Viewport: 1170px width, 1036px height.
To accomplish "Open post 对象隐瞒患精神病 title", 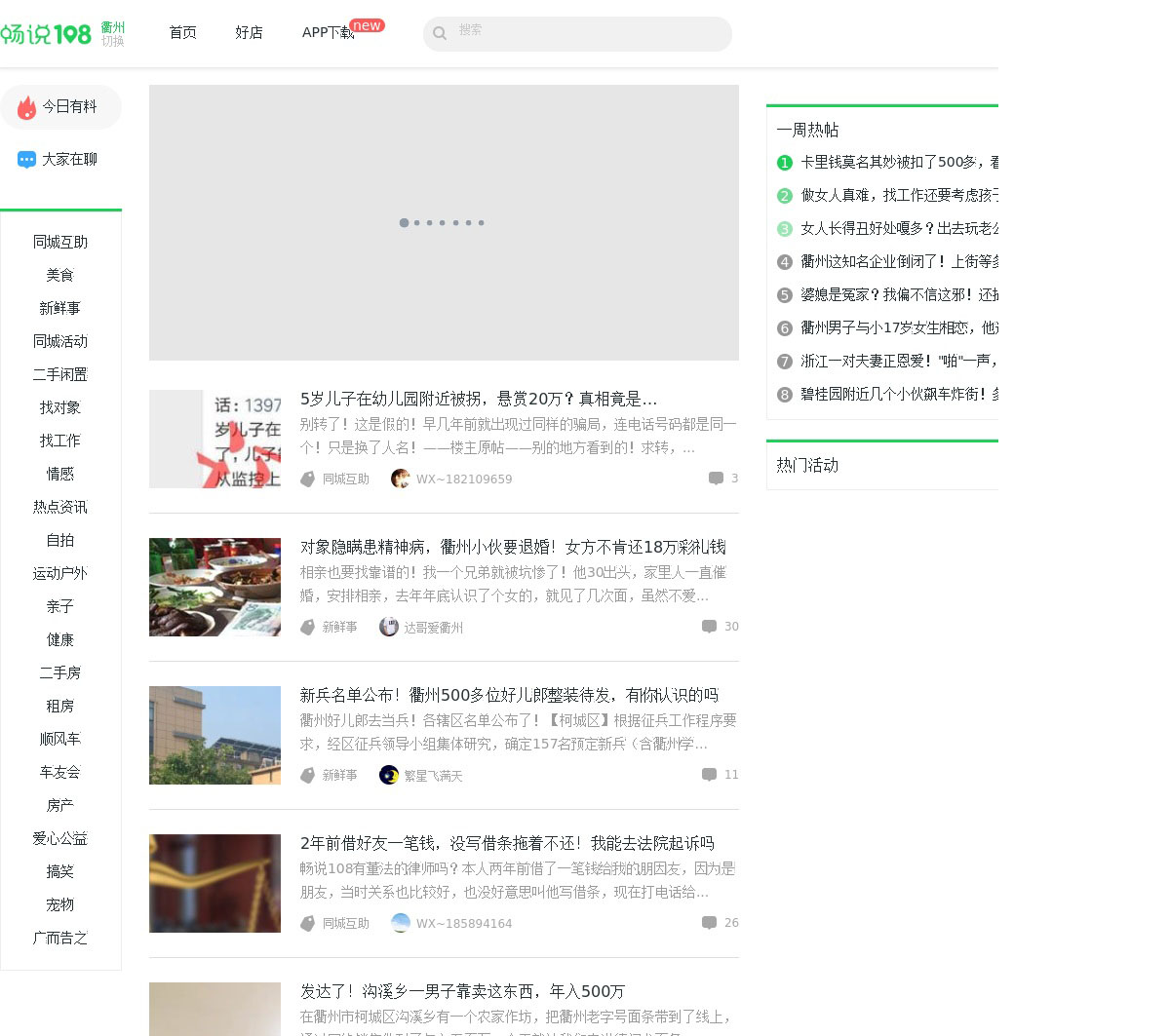I will coord(513,547).
